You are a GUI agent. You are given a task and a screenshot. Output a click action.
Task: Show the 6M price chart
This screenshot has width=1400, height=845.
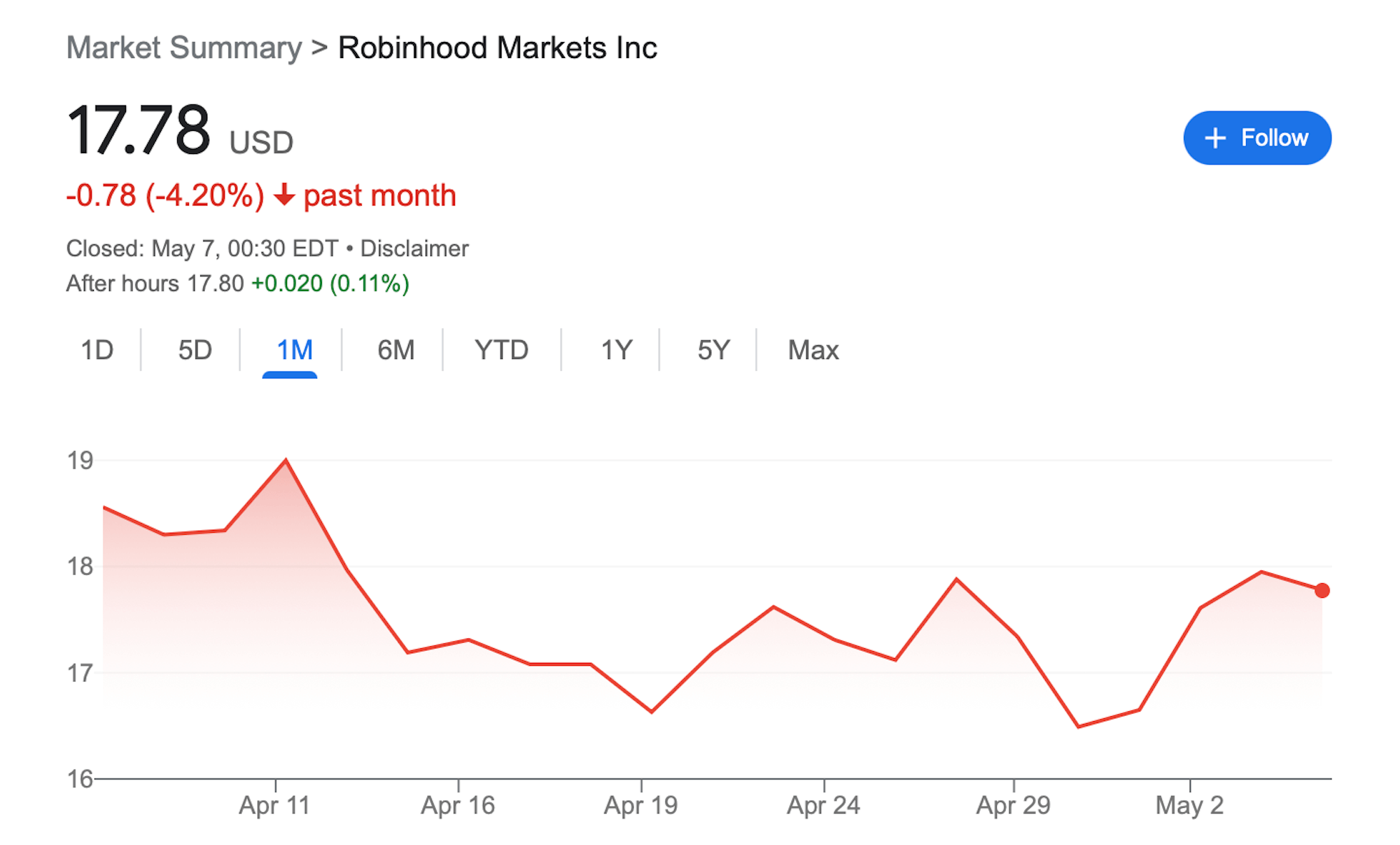click(395, 350)
